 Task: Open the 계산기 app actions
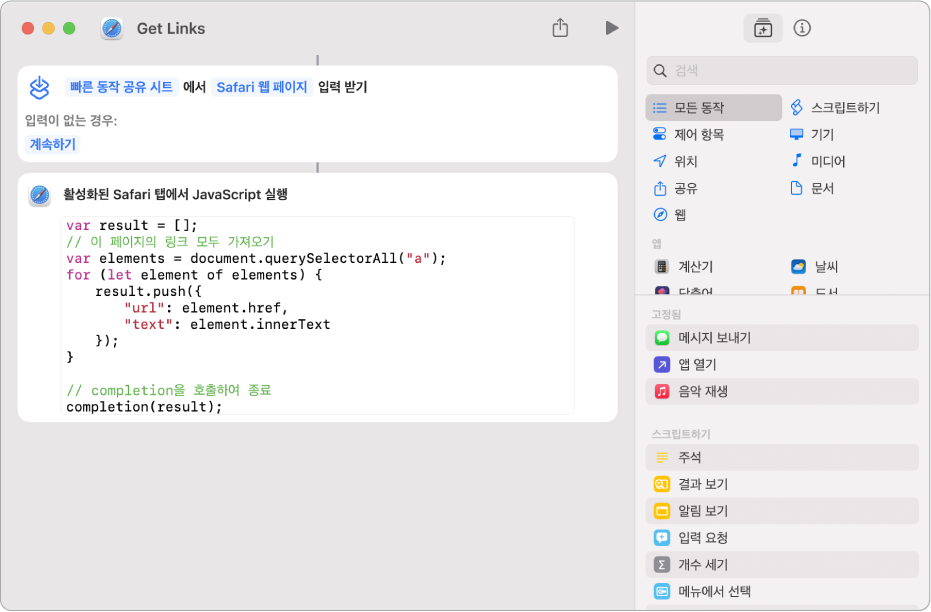click(683, 267)
